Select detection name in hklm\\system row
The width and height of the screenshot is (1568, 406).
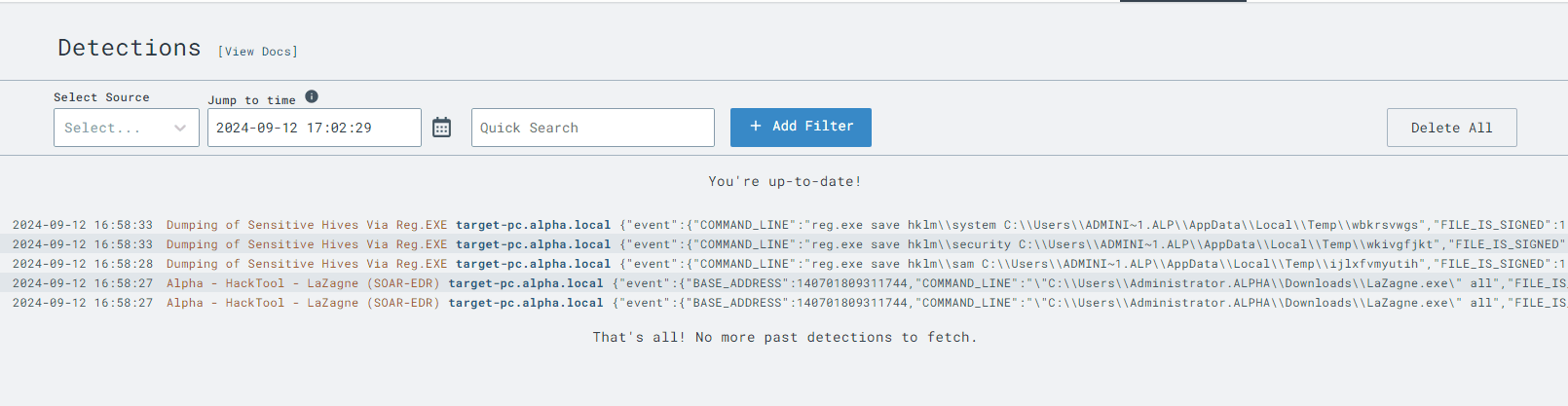pyautogui.click(x=307, y=225)
